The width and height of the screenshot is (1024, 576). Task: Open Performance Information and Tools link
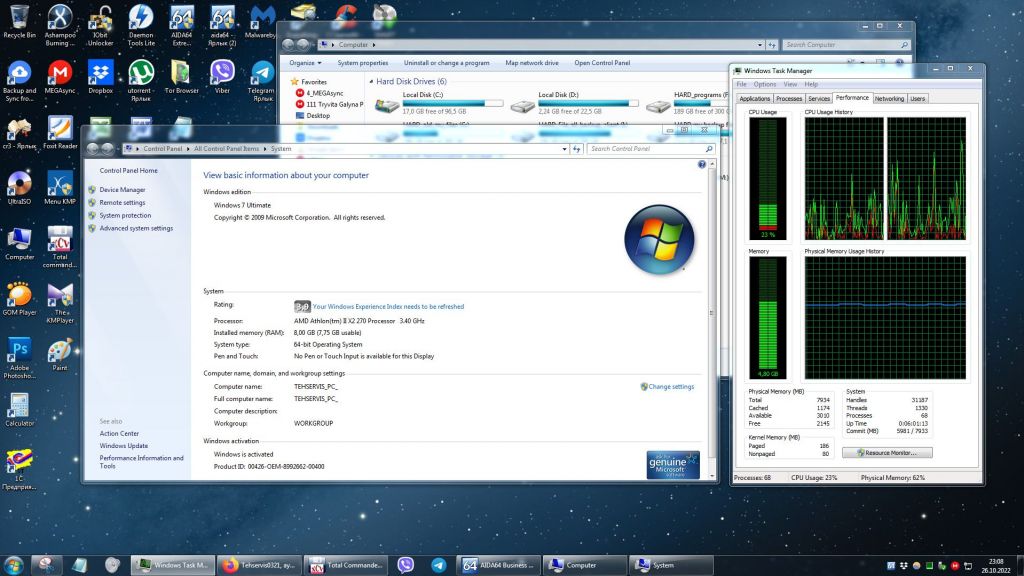click(x=141, y=462)
